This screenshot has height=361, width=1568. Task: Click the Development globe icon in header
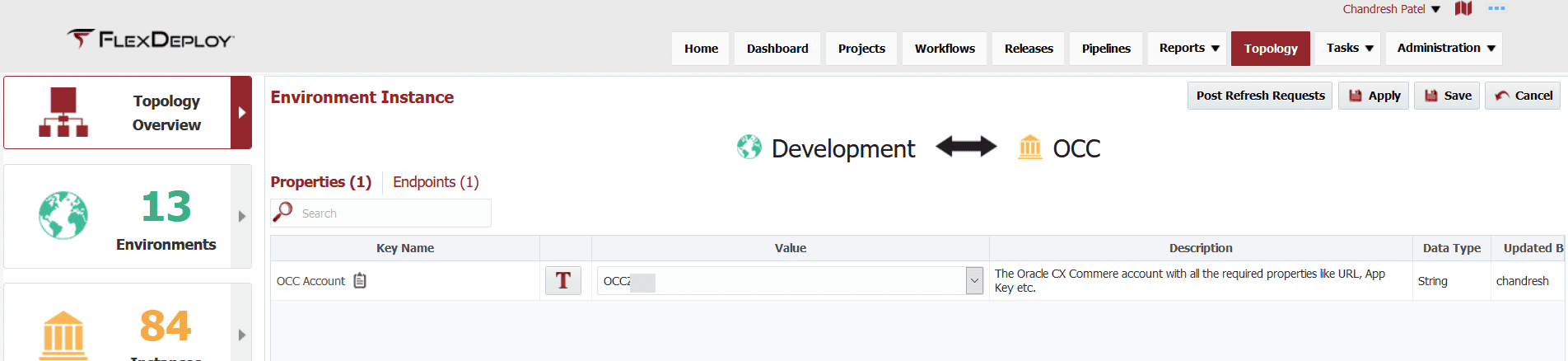tap(749, 148)
